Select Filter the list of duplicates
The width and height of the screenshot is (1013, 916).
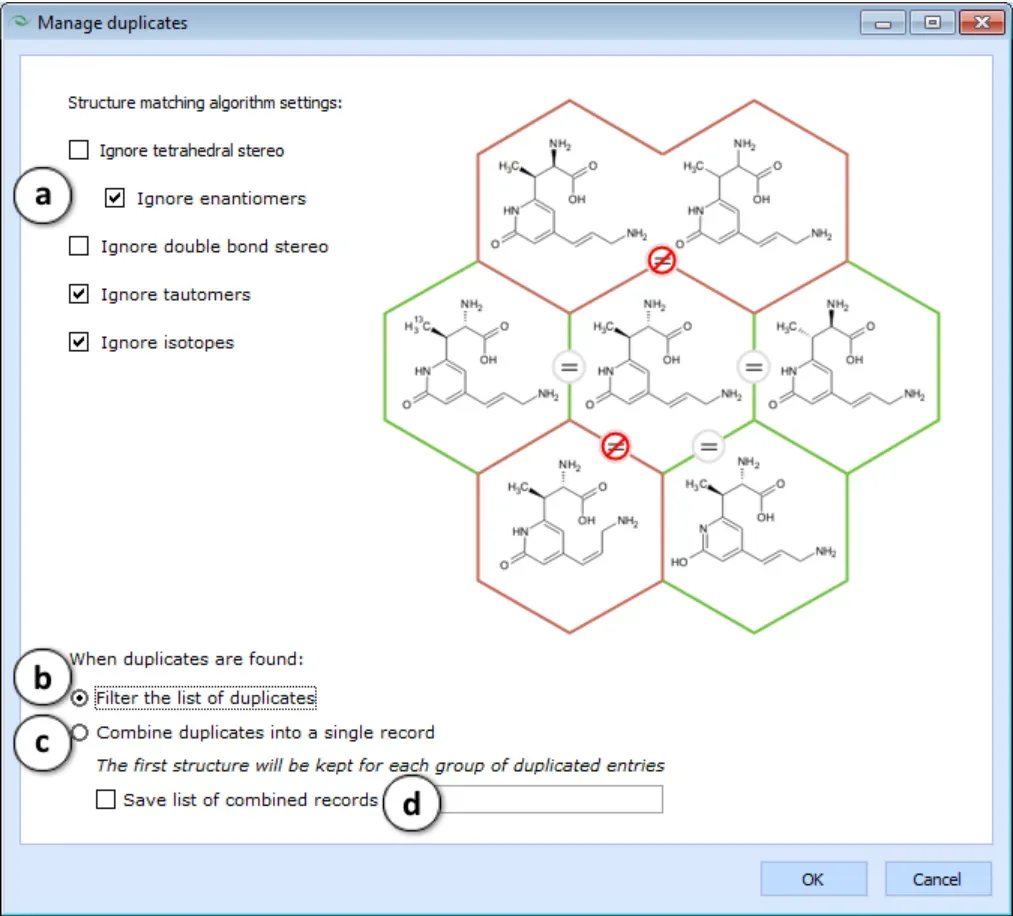(x=79, y=698)
